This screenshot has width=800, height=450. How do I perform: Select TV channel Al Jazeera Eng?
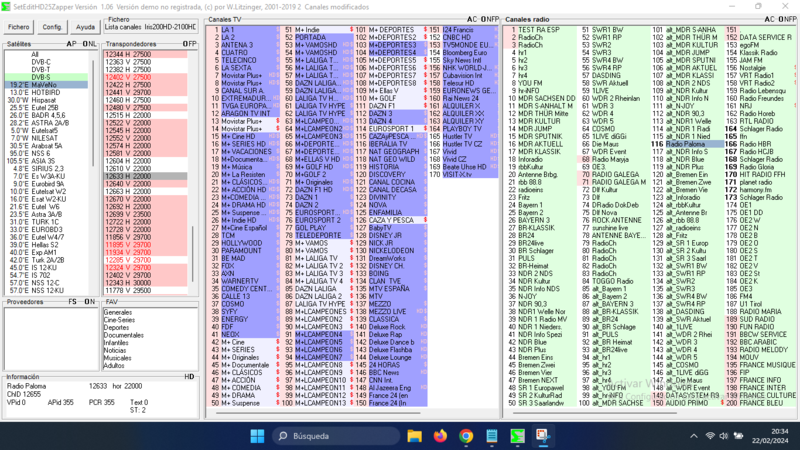coord(391,388)
